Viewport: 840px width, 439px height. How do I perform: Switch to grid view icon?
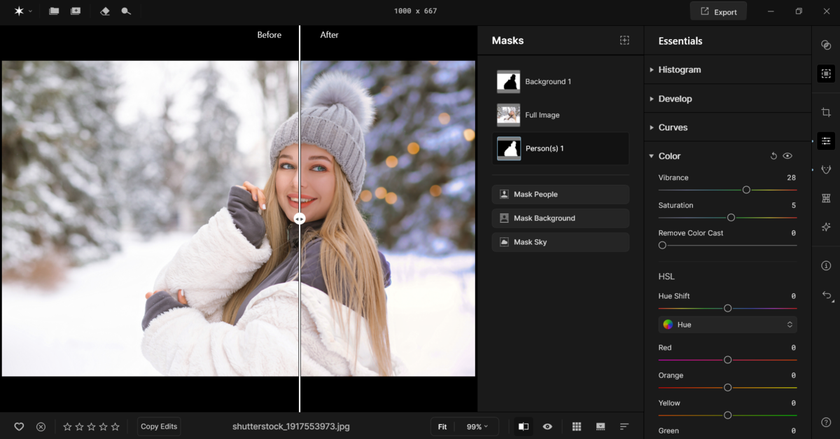click(576, 426)
